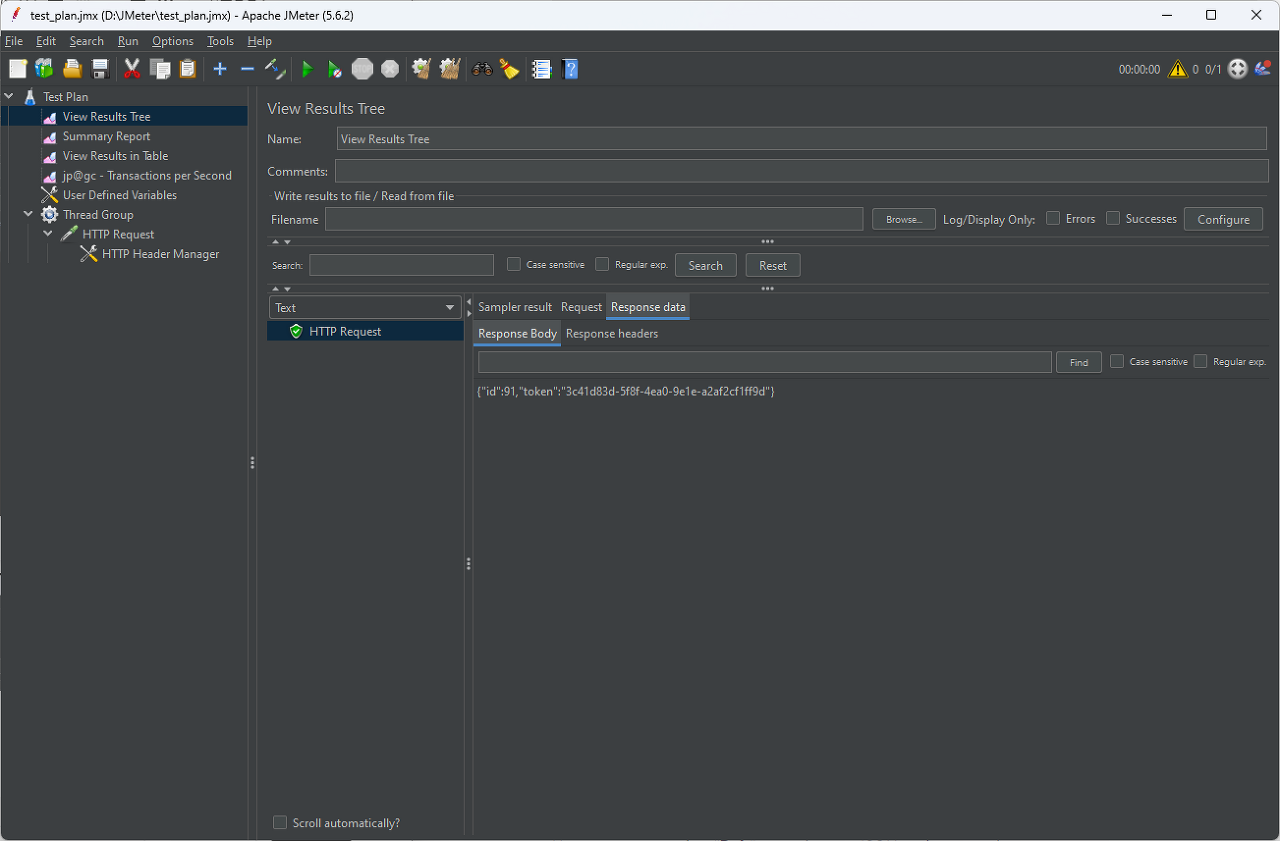This screenshot has width=1280, height=841.
Task: Click green shield icon of HTTP Request result
Action: [x=296, y=331]
